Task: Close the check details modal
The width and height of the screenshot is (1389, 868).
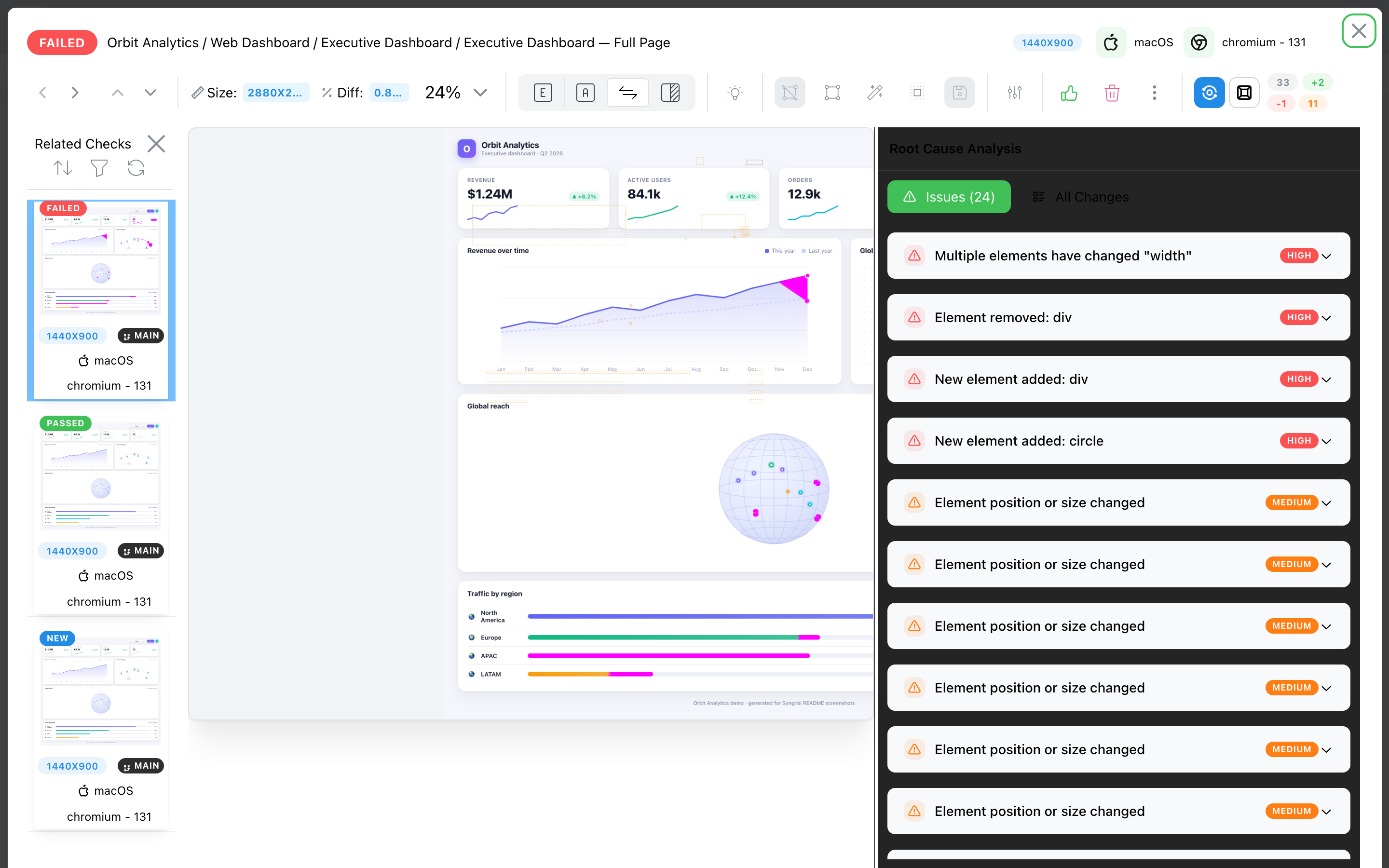Action: coord(1359,31)
